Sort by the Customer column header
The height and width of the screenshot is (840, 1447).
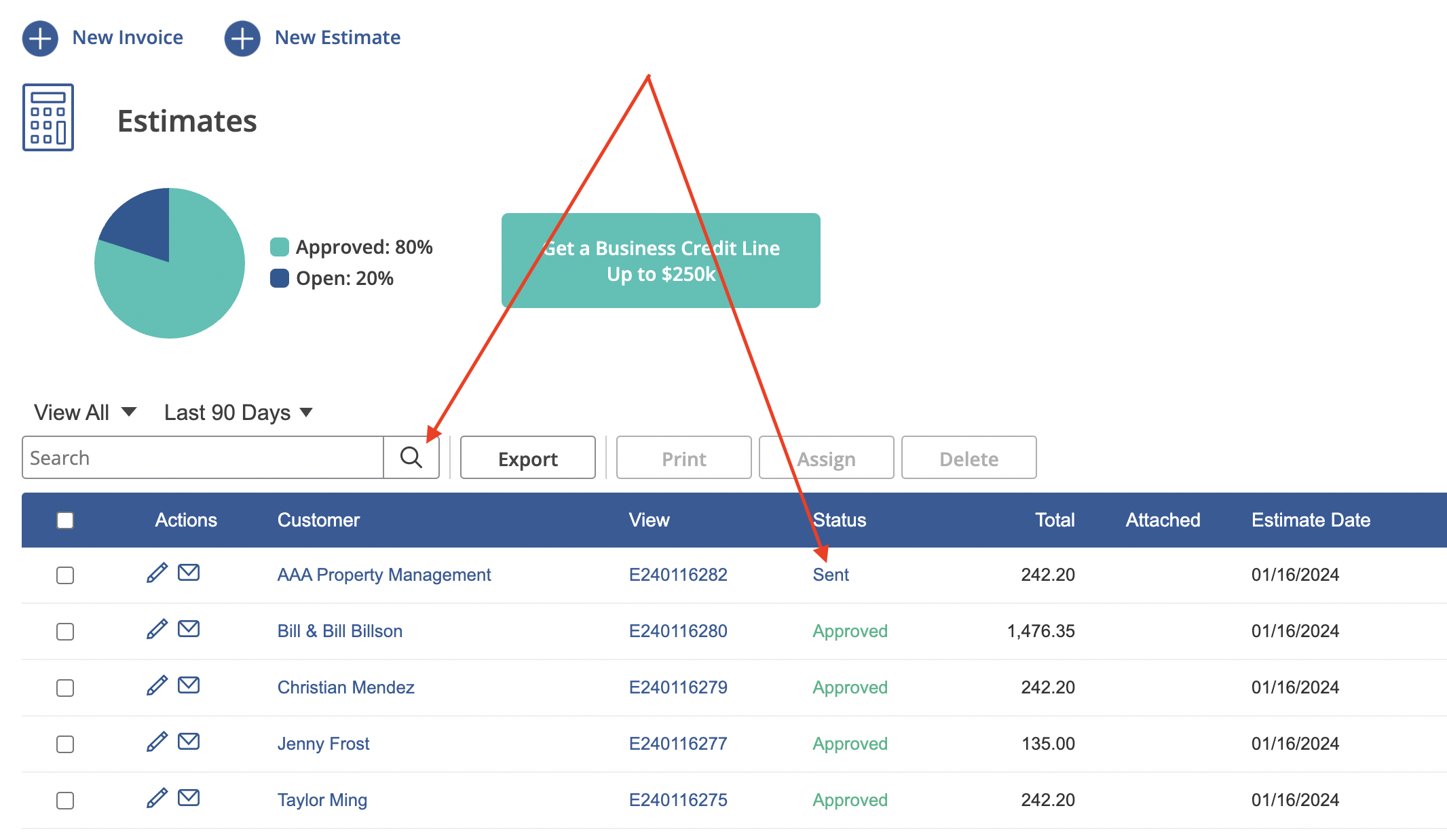pos(318,520)
